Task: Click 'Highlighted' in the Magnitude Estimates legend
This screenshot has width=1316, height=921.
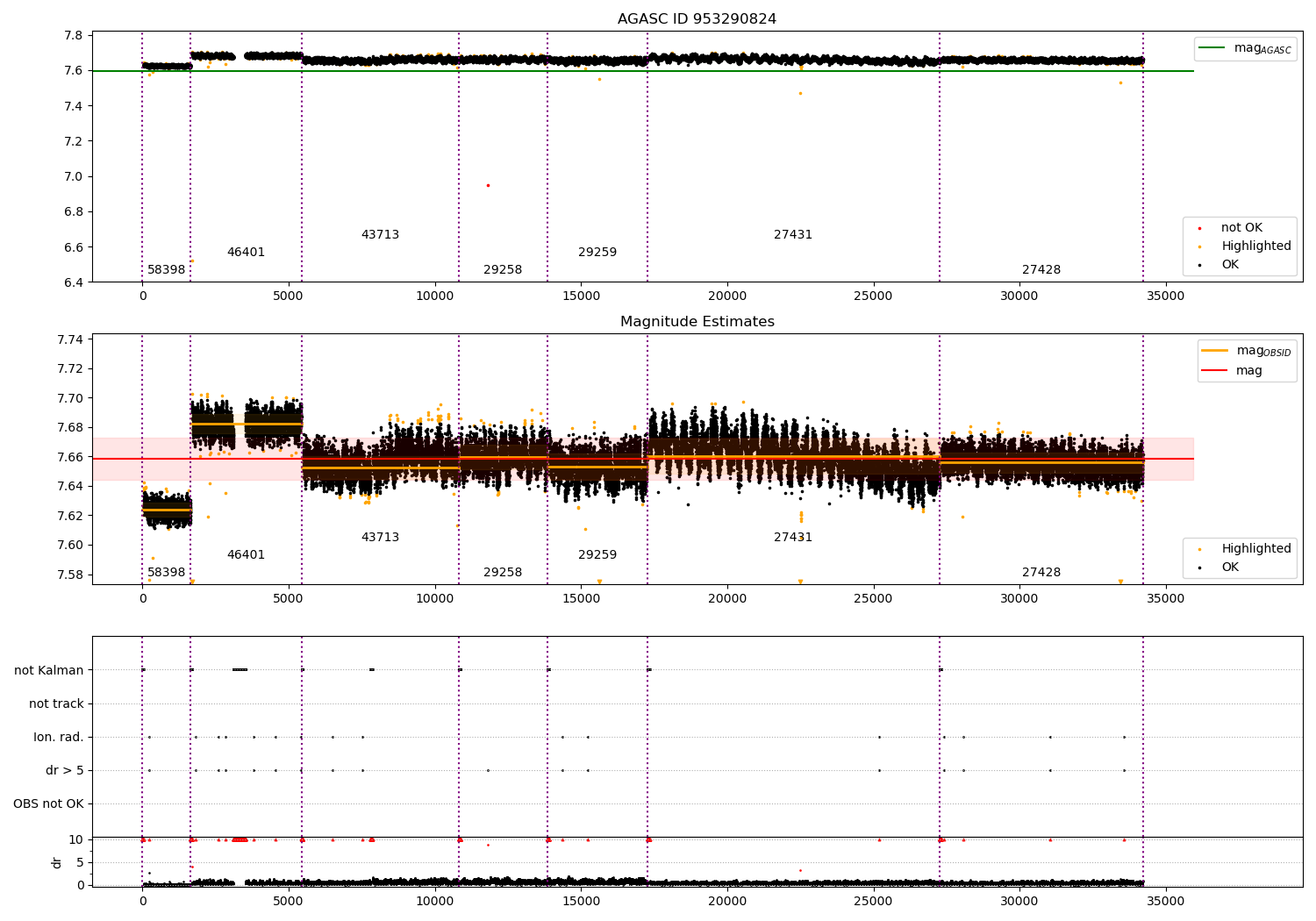Action: pos(1245,549)
